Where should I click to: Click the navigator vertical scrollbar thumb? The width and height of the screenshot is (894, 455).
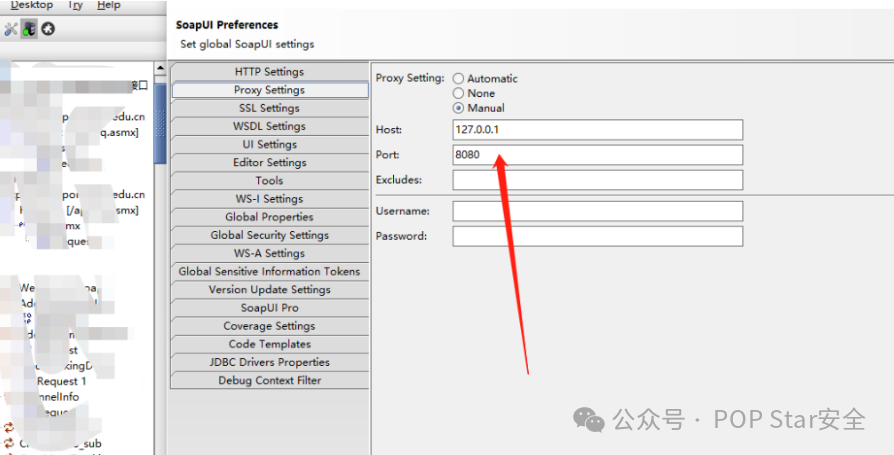(x=160, y=123)
